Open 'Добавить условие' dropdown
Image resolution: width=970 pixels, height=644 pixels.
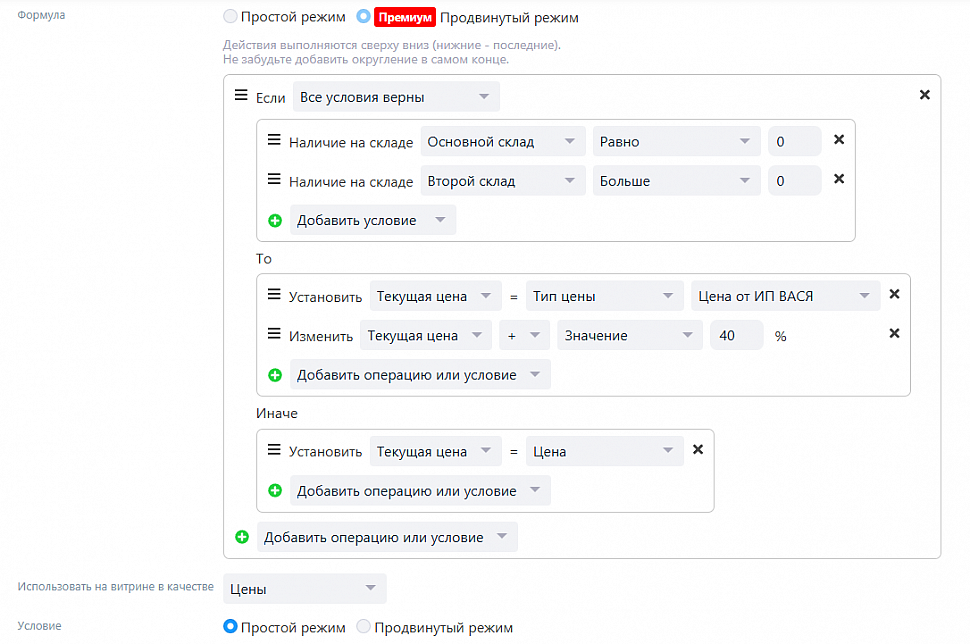click(x=373, y=220)
